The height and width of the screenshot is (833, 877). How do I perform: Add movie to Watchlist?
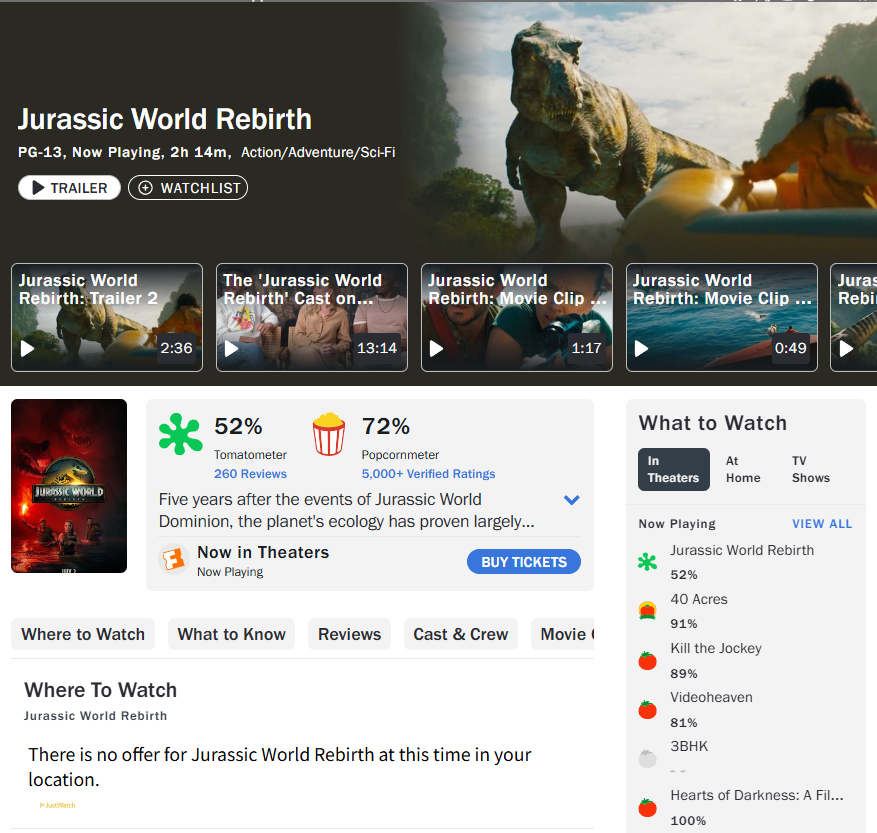pyautogui.click(x=188, y=187)
